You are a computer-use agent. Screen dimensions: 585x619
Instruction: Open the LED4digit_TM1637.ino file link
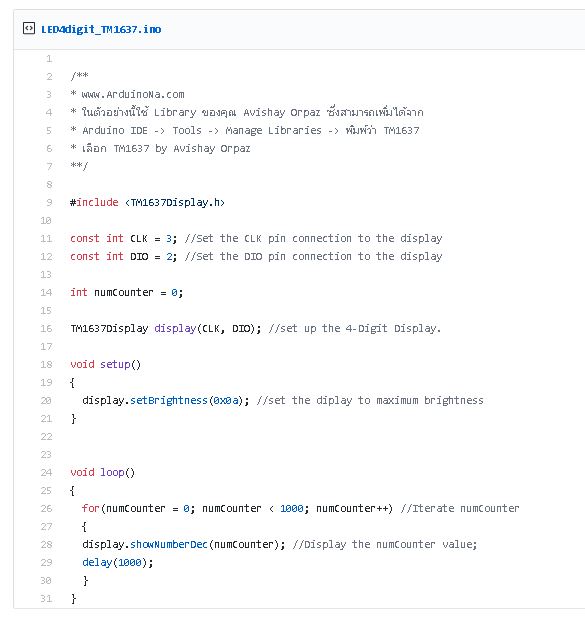[101, 29]
